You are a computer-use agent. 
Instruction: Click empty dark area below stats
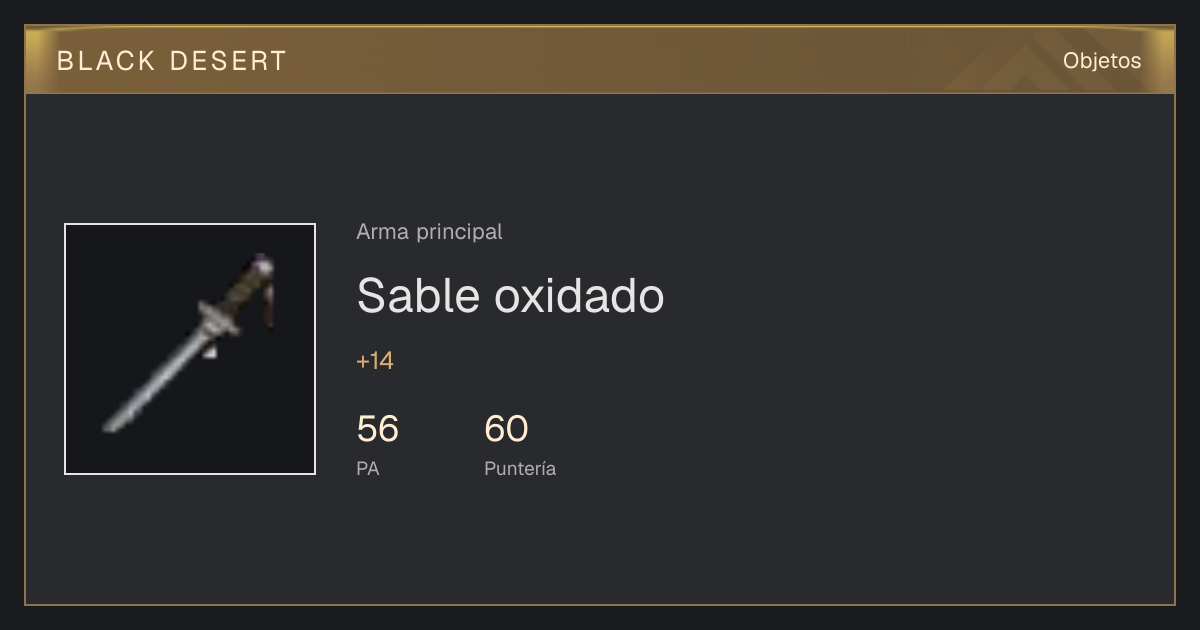pos(600,545)
